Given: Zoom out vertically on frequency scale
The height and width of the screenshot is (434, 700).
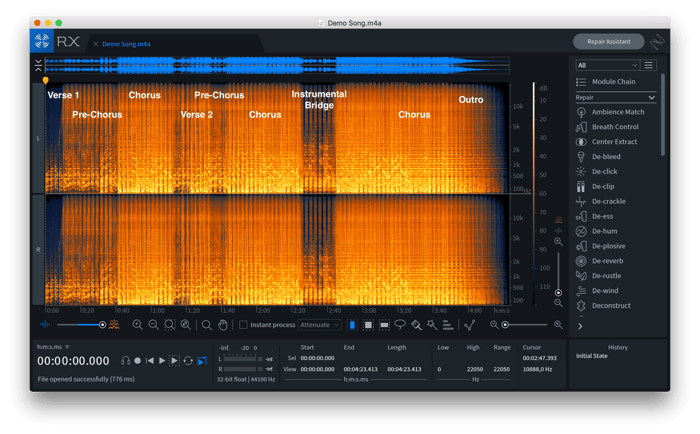Looking at the screenshot, I should click(558, 303).
